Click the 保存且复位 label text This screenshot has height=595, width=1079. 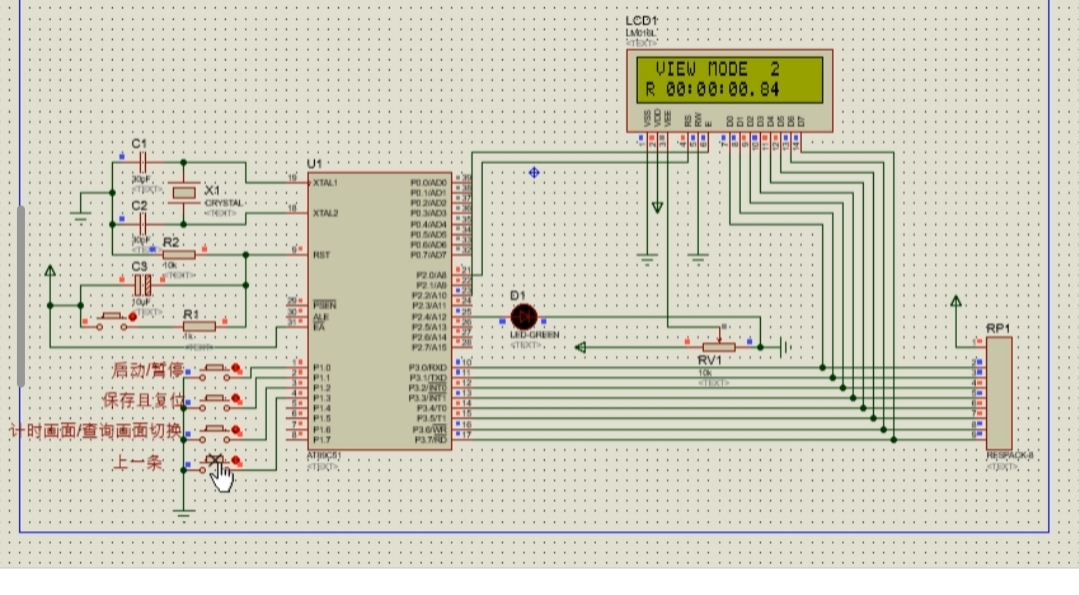144,400
